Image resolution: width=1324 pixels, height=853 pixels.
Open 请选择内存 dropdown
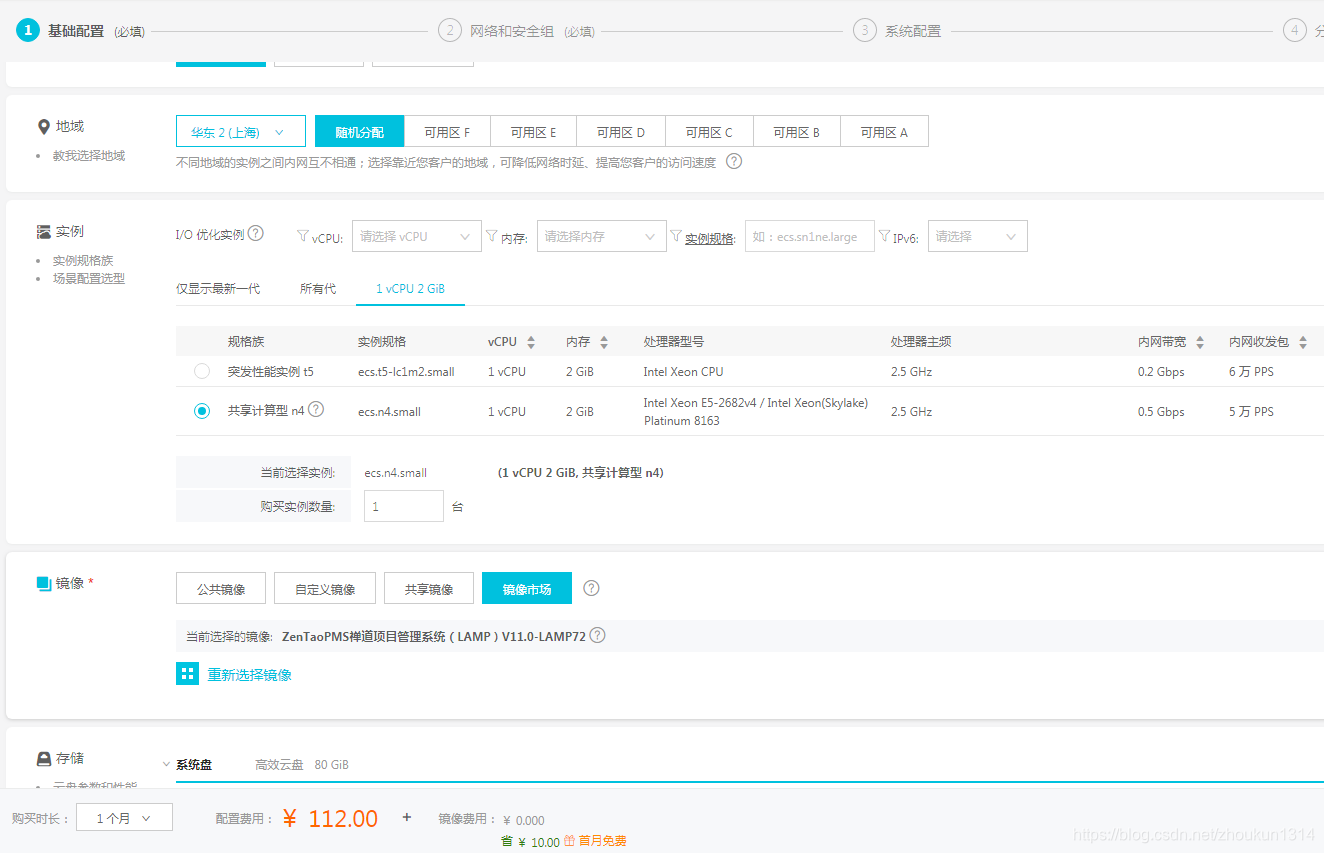[x=602, y=237]
